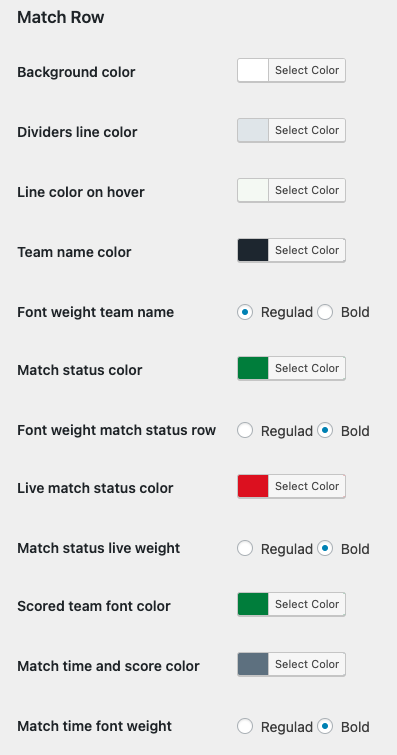Select Regulad for Font weight team name
The width and height of the screenshot is (397, 755).
point(245,312)
